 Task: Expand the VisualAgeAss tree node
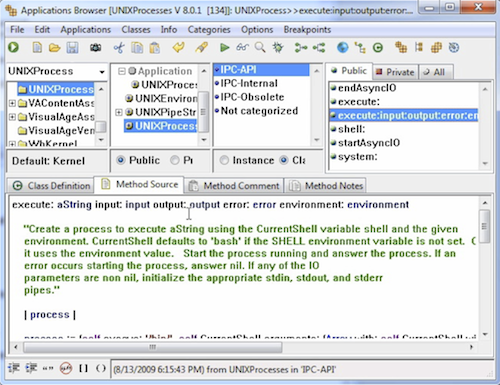[12, 117]
